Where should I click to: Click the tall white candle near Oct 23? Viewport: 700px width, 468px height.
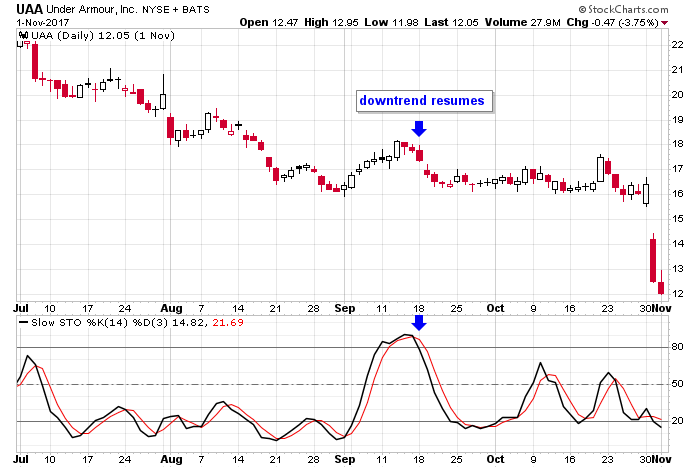pos(601,170)
